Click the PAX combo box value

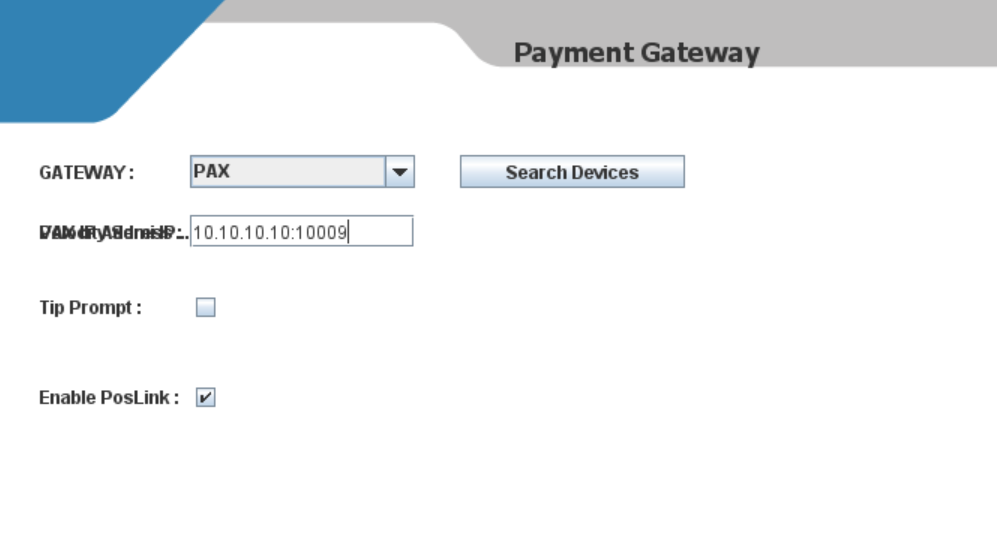[288, 172]
